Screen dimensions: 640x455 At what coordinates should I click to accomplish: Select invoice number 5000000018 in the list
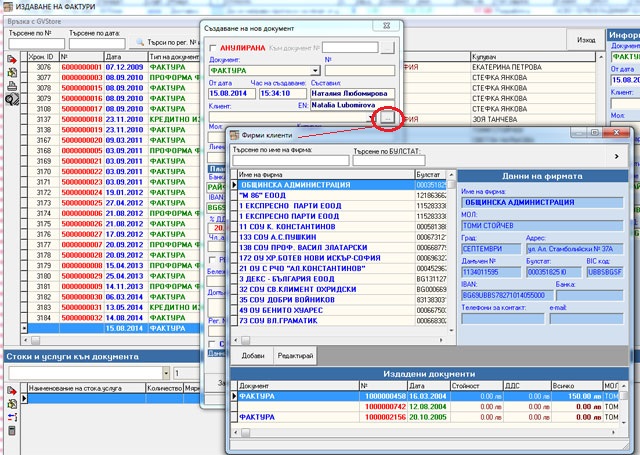[82, 119]
